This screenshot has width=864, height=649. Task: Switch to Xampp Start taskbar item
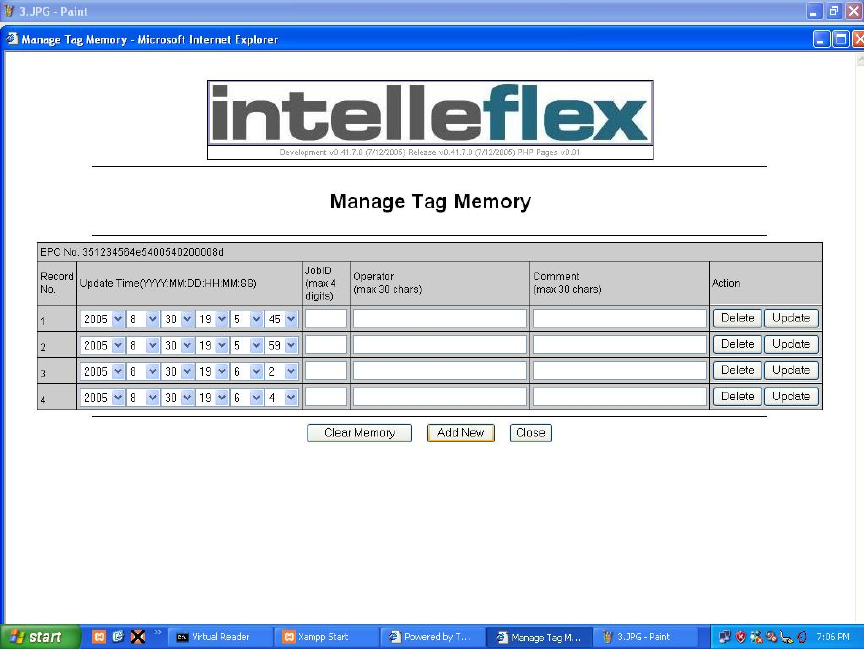point(326,637)
